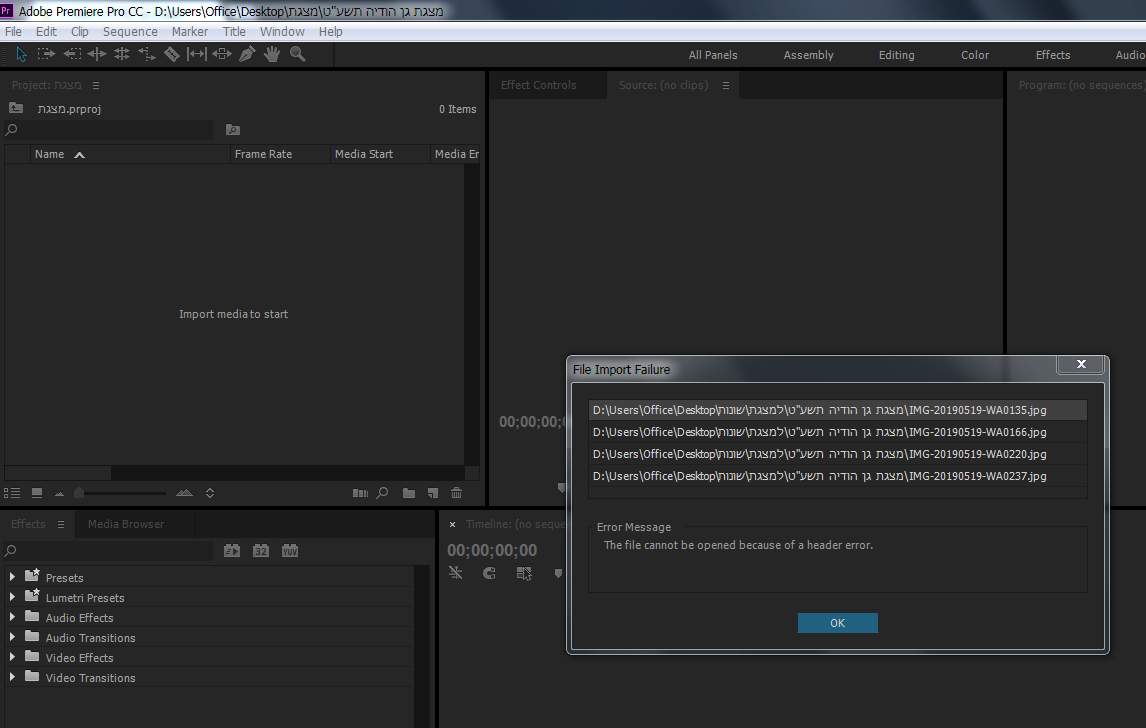Select the IMG-20190519-WA0166.jpg failed file row
1146x728 pixels.
pyautogui.click(x=838, y=432)
